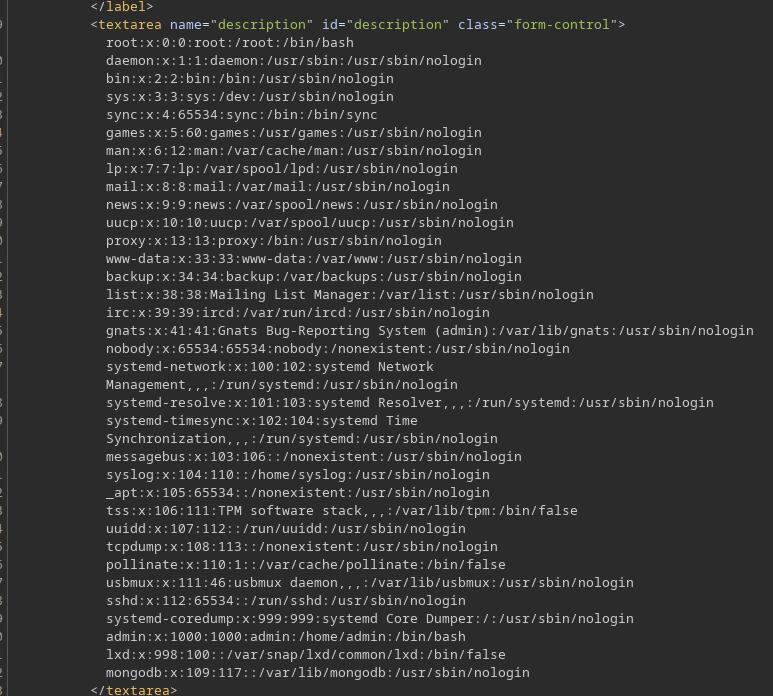Viewport: 773px width, 696px height.
Task: Click the Mailing List Manager line
Action: [x=350, y=295]
